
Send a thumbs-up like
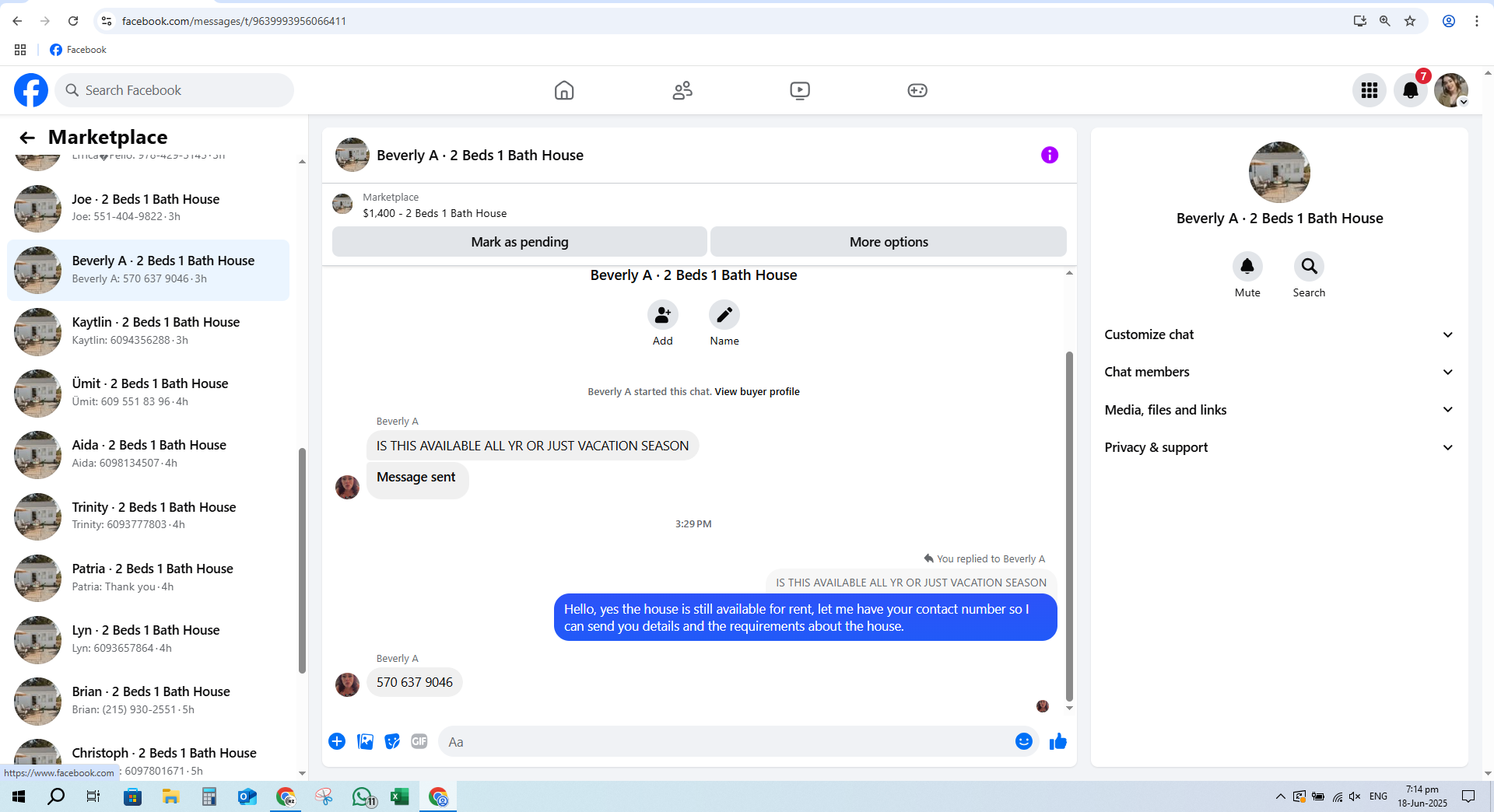click(1058, 741)
